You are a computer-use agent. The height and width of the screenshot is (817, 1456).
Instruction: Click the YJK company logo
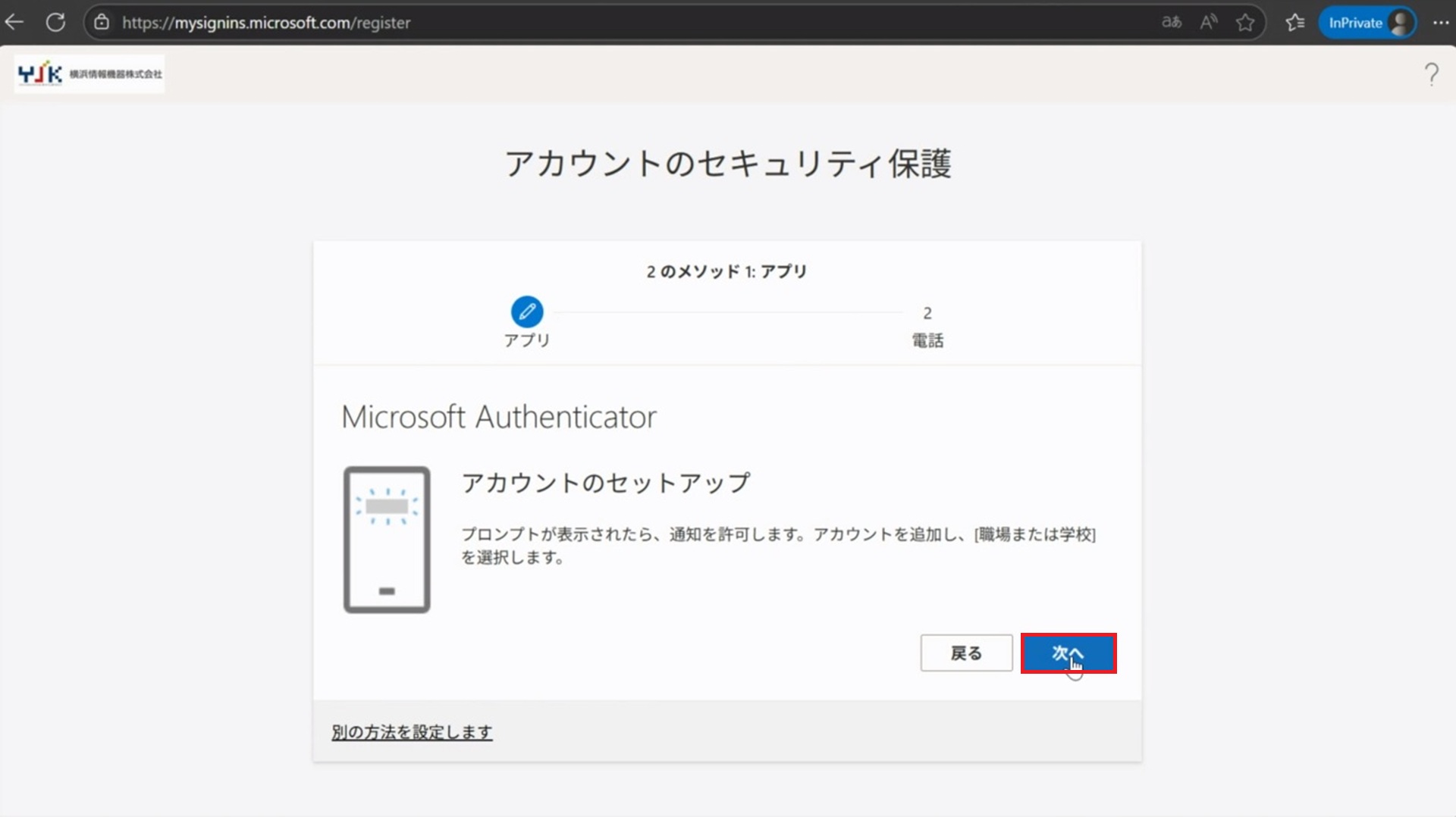pyautogui.click(x=89, y=74)
